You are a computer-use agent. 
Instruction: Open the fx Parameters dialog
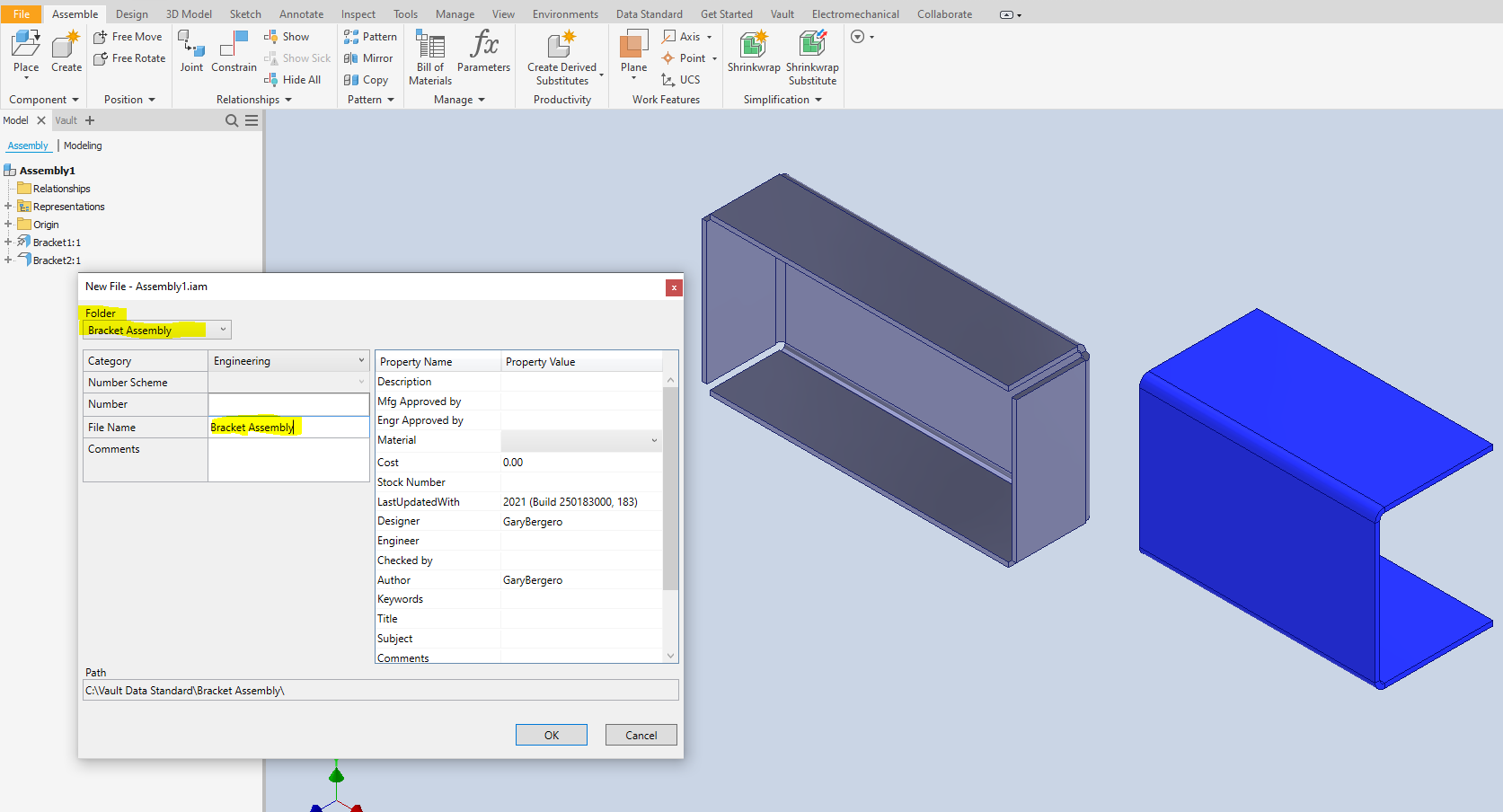click(x=483, y=52)
